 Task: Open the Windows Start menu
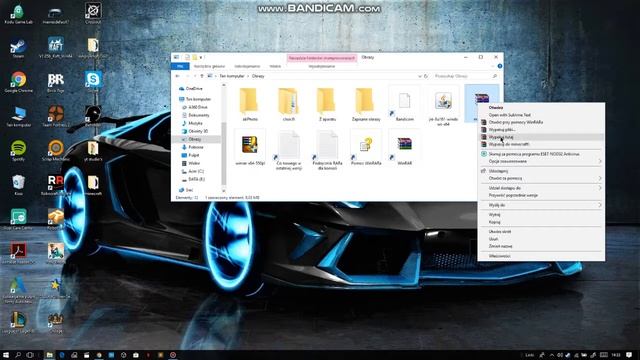6,355
